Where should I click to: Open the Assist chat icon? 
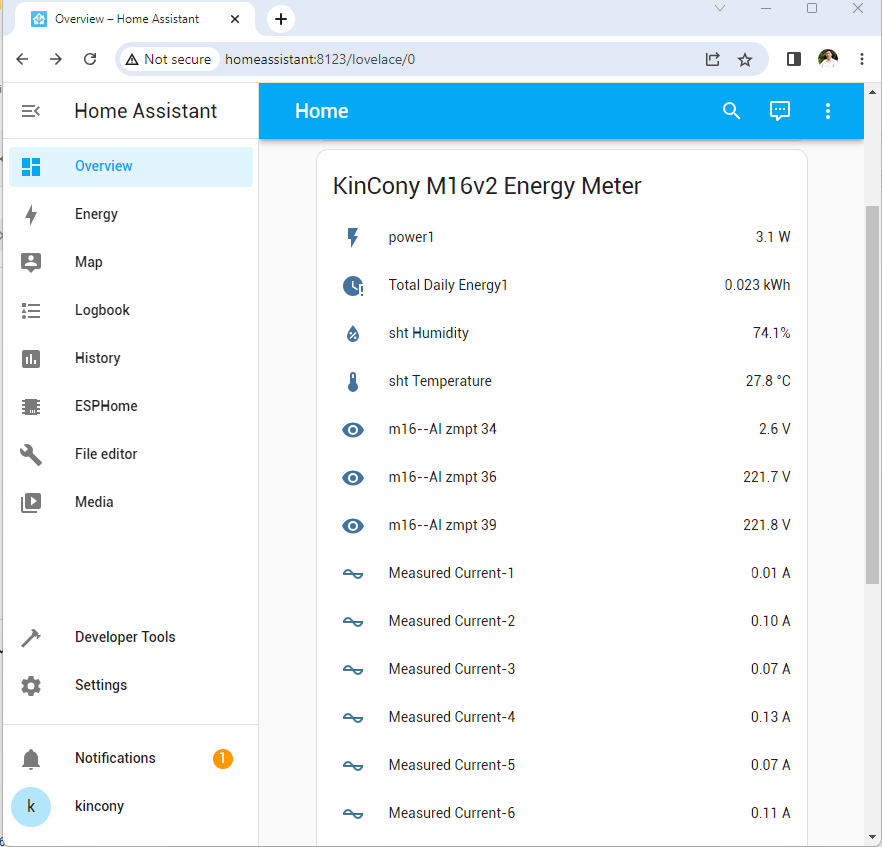pyautogui.click(x=780, y=111)
